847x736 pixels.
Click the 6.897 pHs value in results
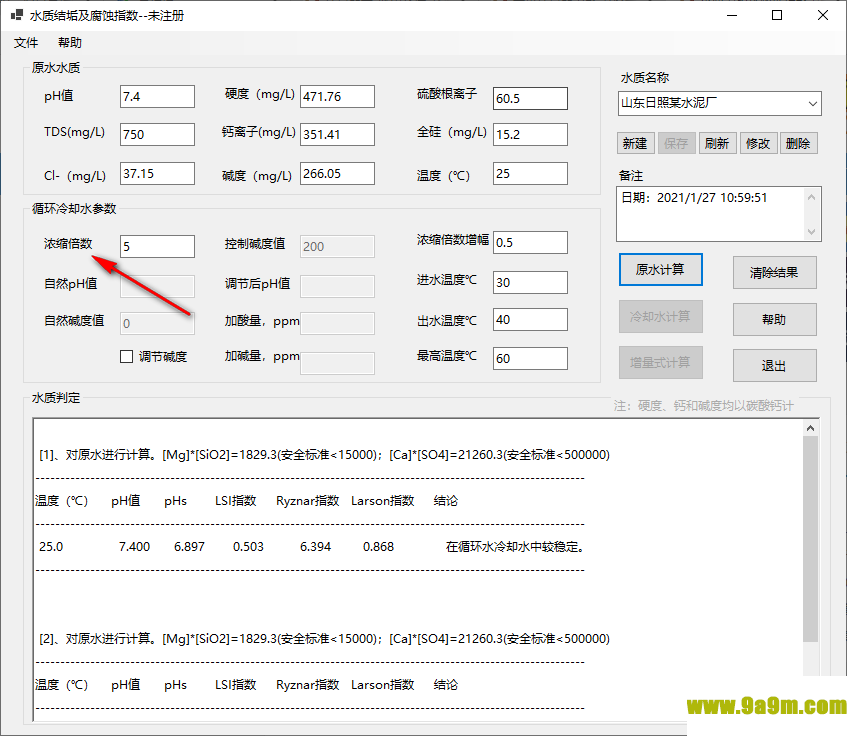[189, 547]
